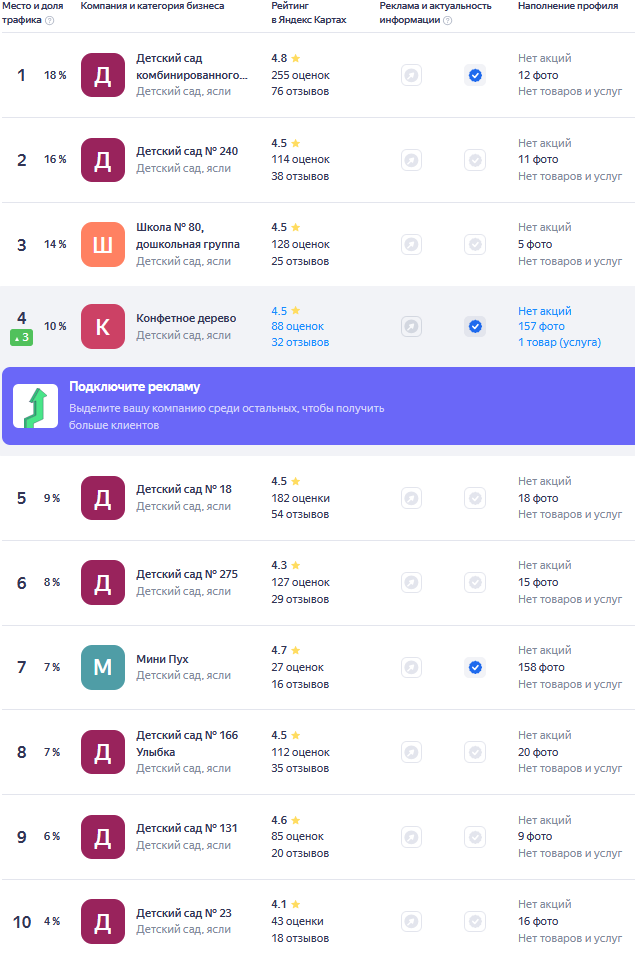Open the "157 фото" link

tap(541, 326)
